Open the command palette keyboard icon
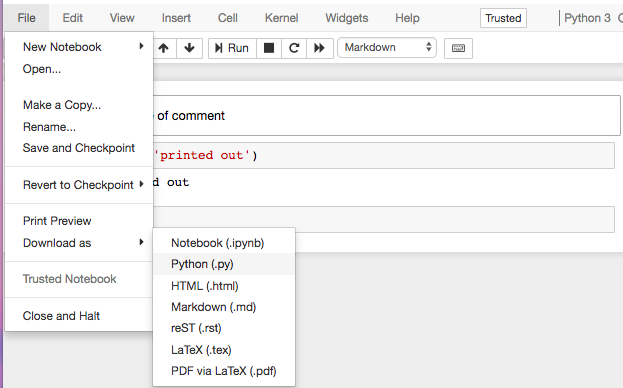 (x=458, y=48)
